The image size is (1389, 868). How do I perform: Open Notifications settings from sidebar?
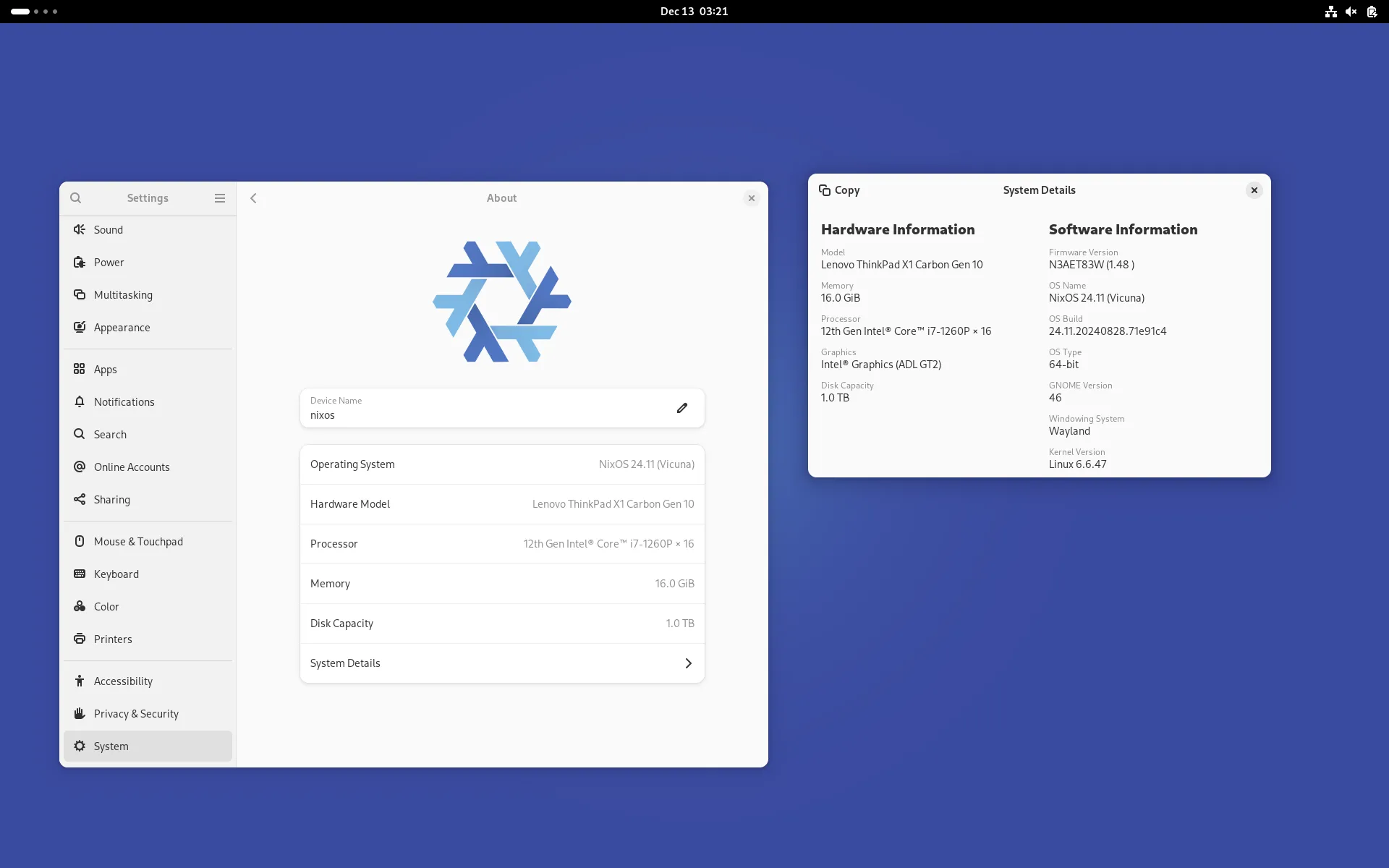(x=148, y=401)
